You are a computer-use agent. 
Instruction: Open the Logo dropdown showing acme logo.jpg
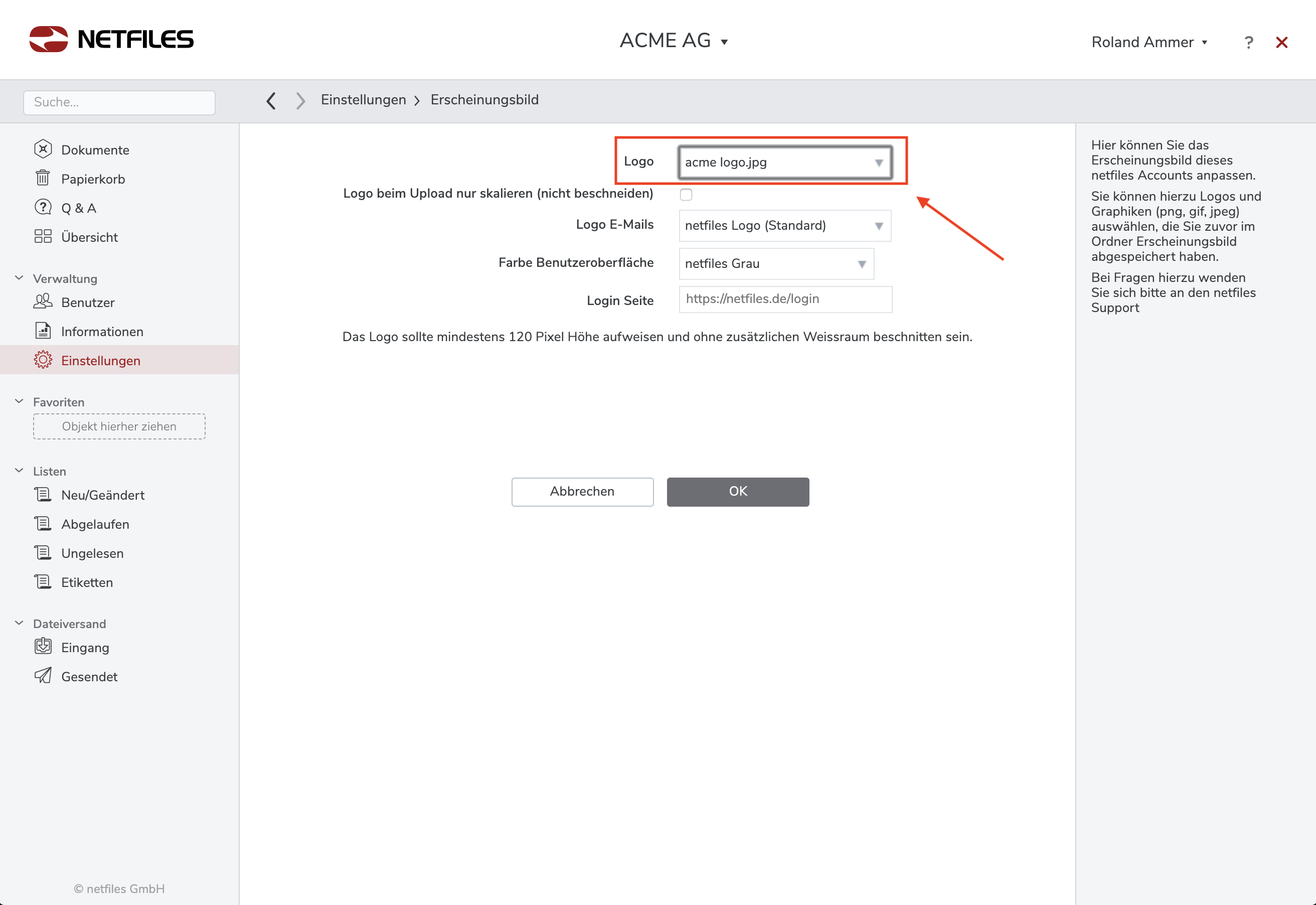click(x=784, y=163)
